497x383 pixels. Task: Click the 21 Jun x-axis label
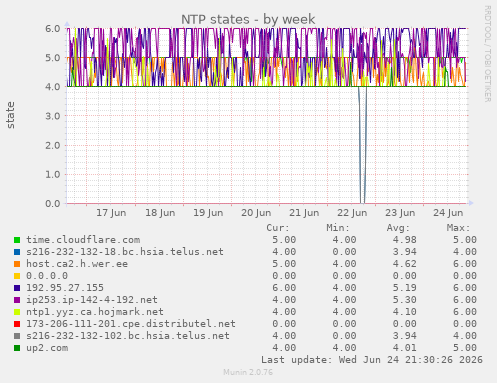tap(304, 213)
